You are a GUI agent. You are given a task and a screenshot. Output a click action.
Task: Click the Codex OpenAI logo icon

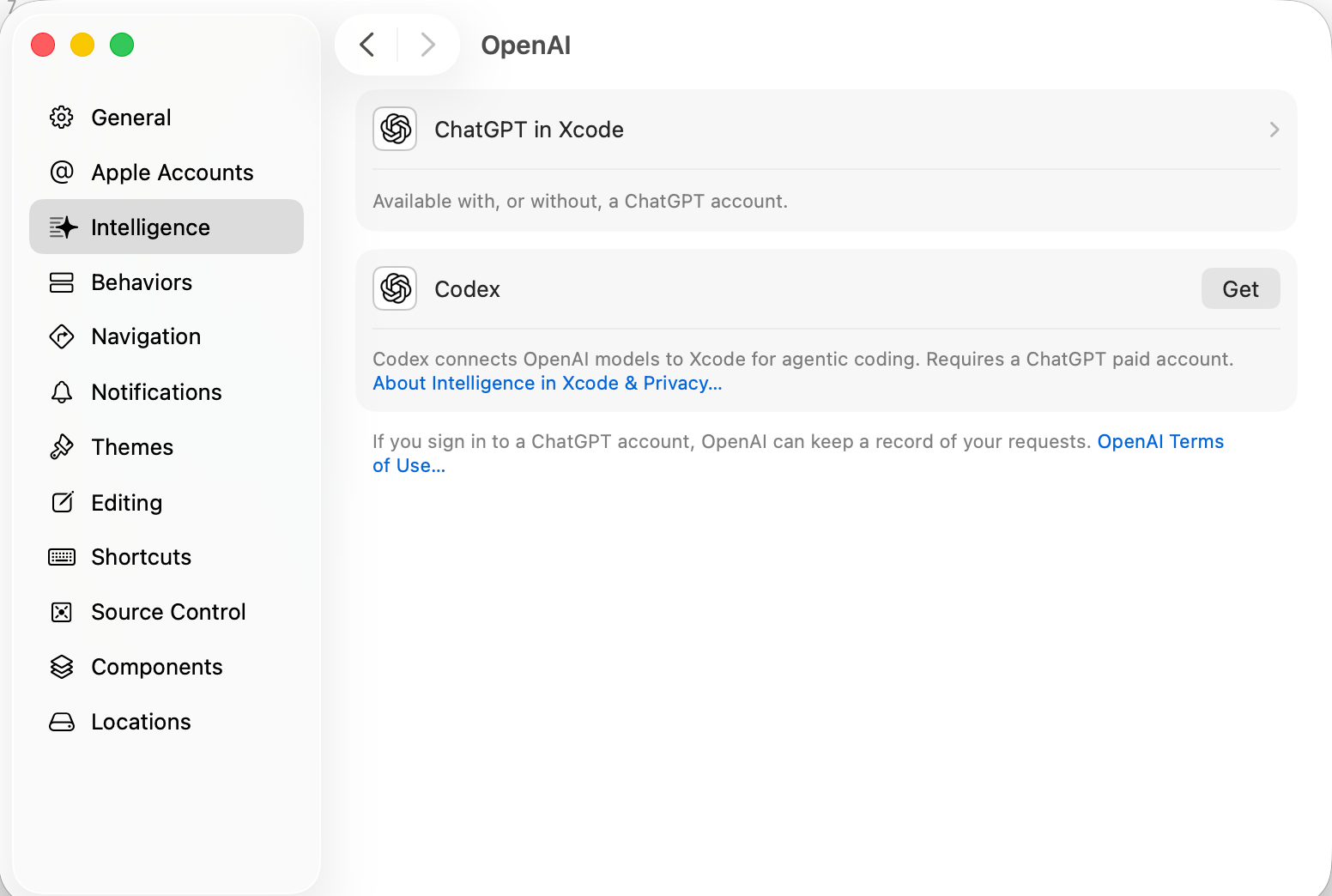click(395, 288)
